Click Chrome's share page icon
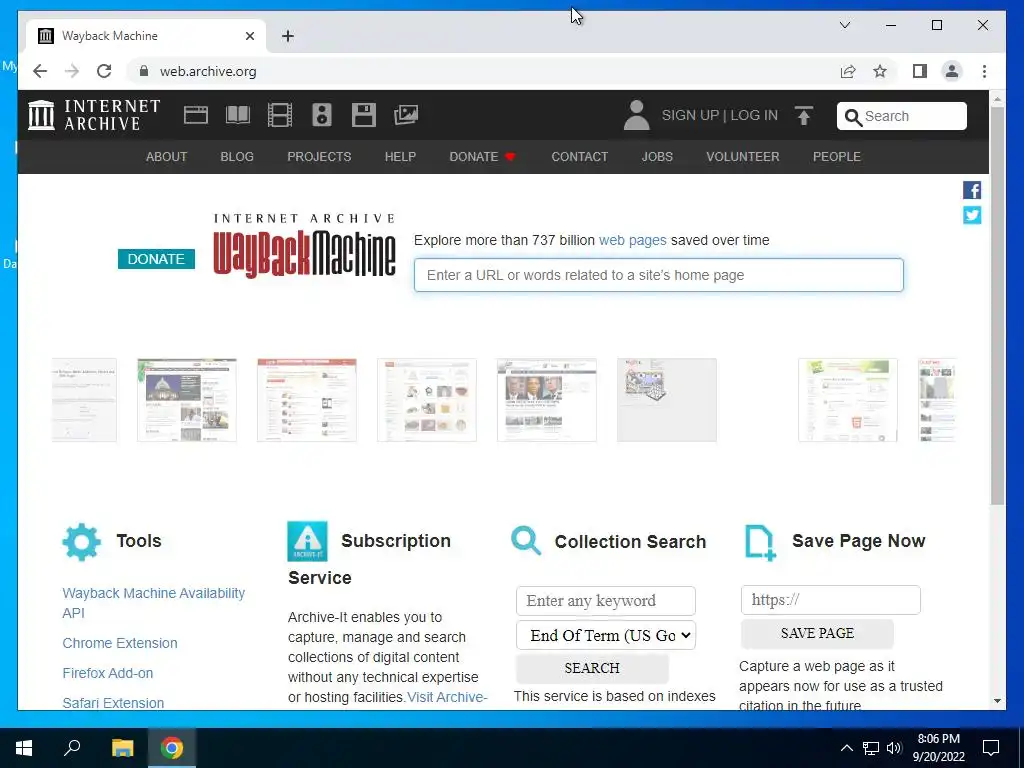Viewport: 1024px width, 768px height. click(x=848, y=71)
